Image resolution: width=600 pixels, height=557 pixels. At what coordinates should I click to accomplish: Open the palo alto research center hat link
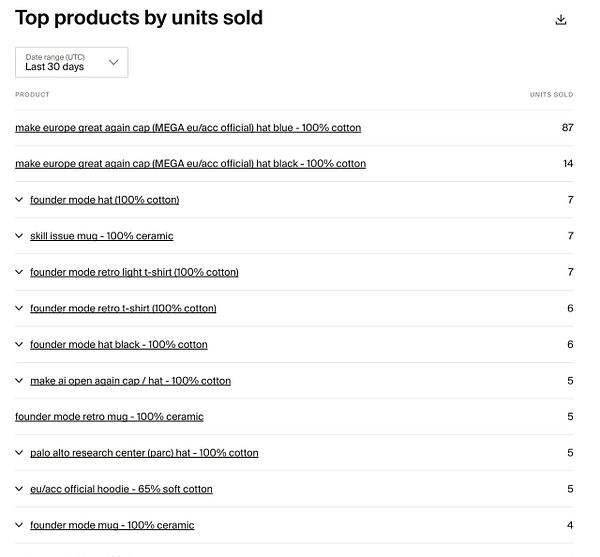coord(144,453)
